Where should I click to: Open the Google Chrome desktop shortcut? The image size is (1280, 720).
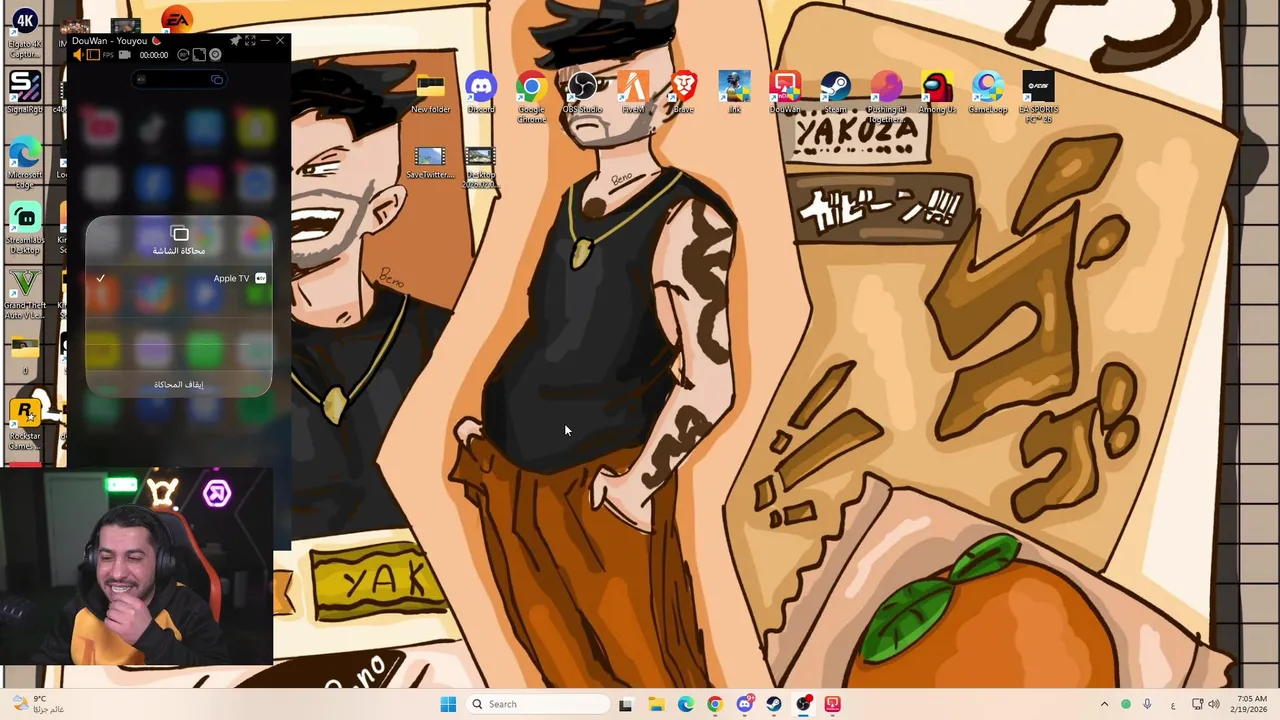[531, 96]
